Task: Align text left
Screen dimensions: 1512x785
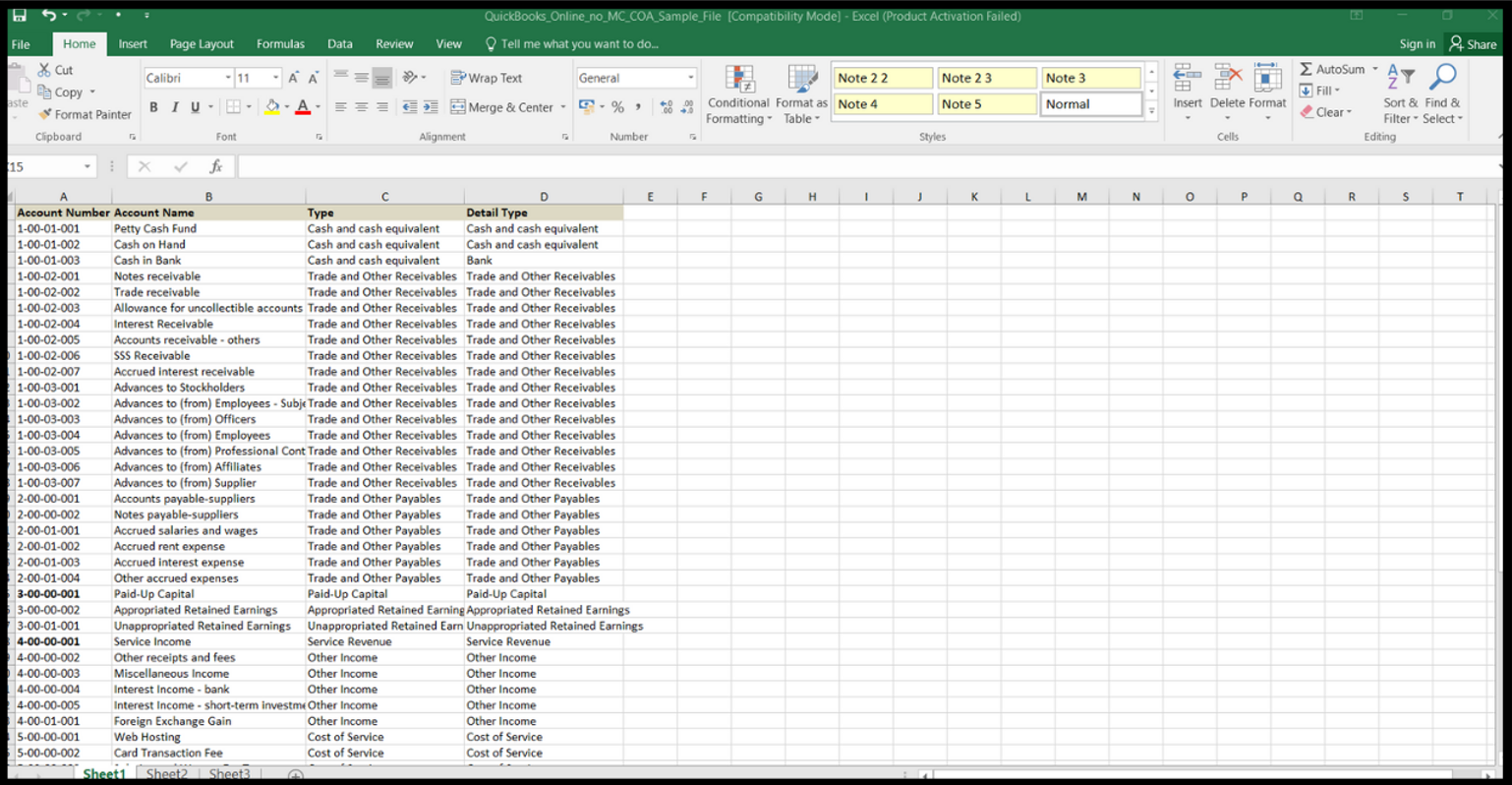Action: (340, 107)
